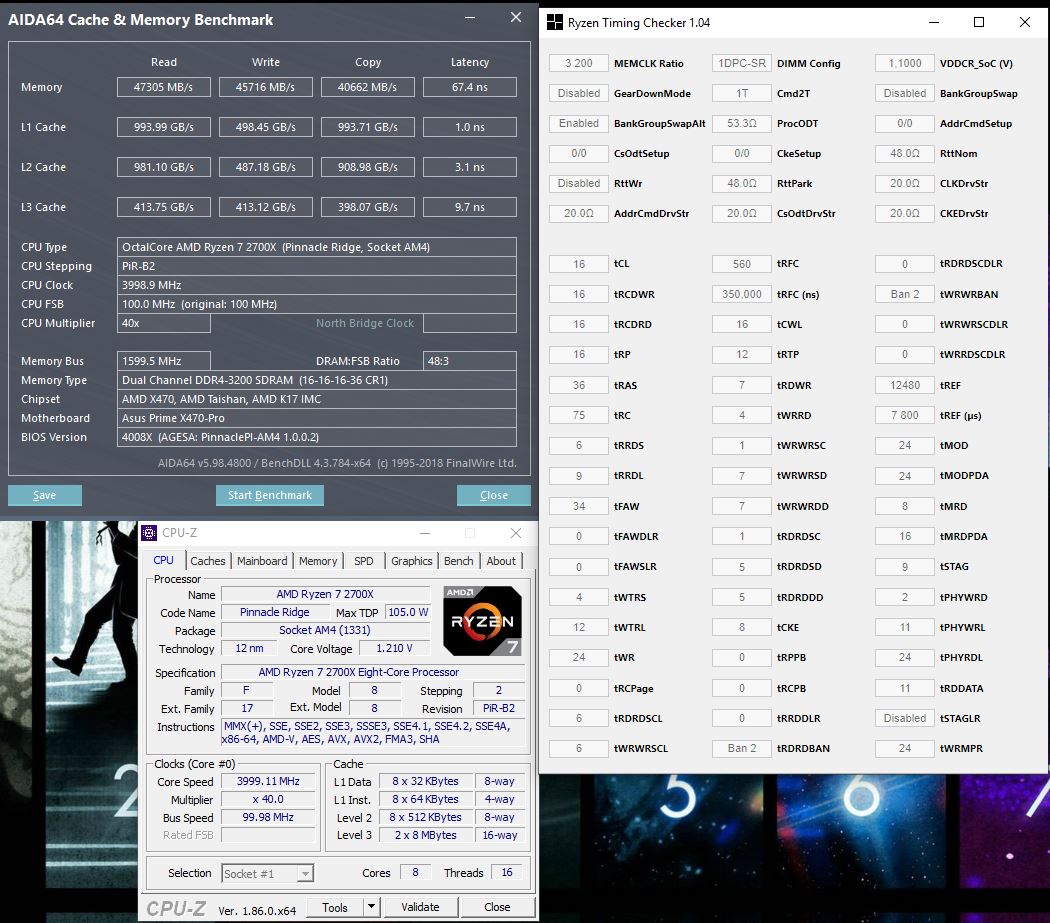Click the tRFC (ns) value 350,000

[741, 294]
